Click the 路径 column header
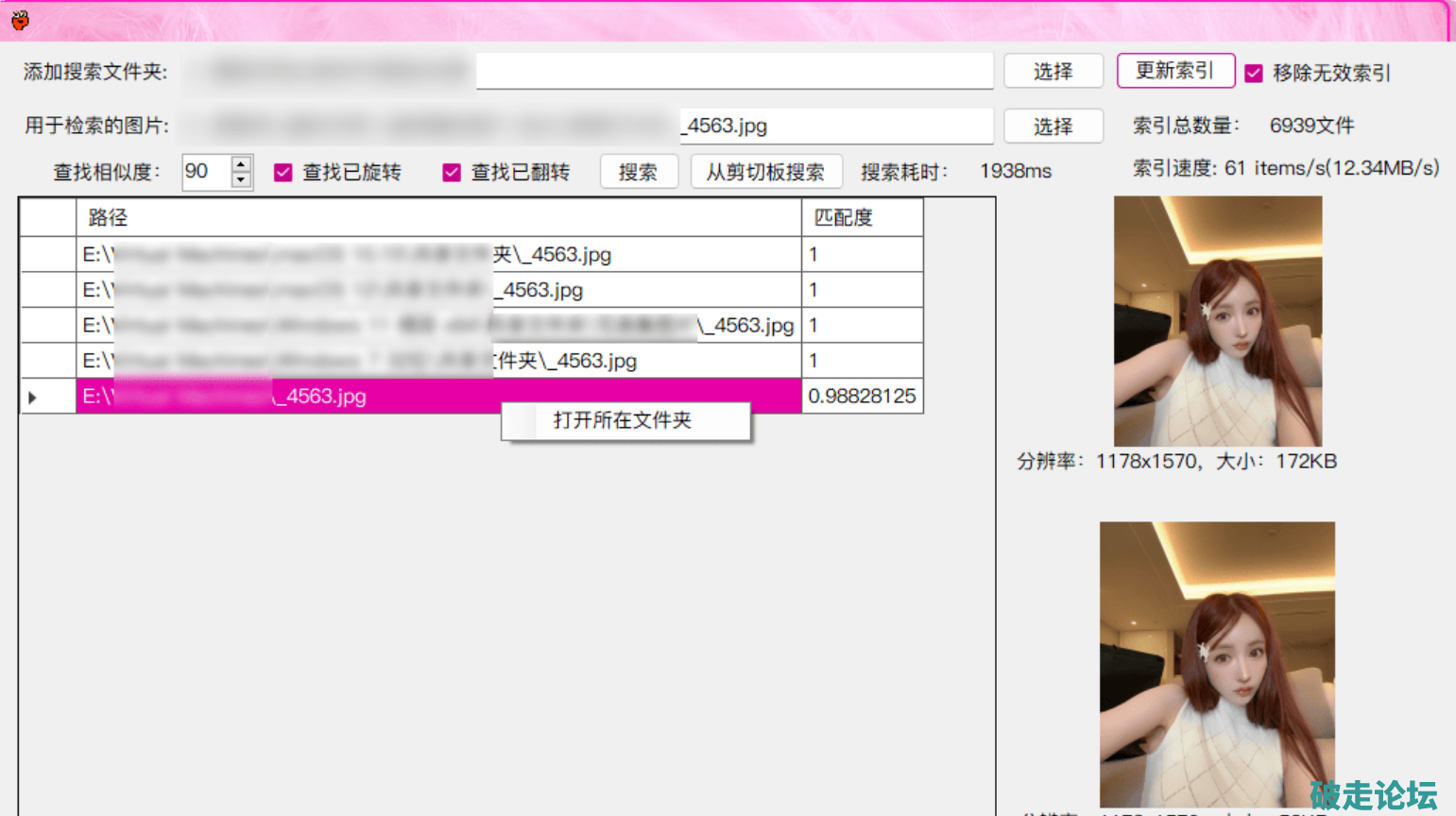 (437, 218)
